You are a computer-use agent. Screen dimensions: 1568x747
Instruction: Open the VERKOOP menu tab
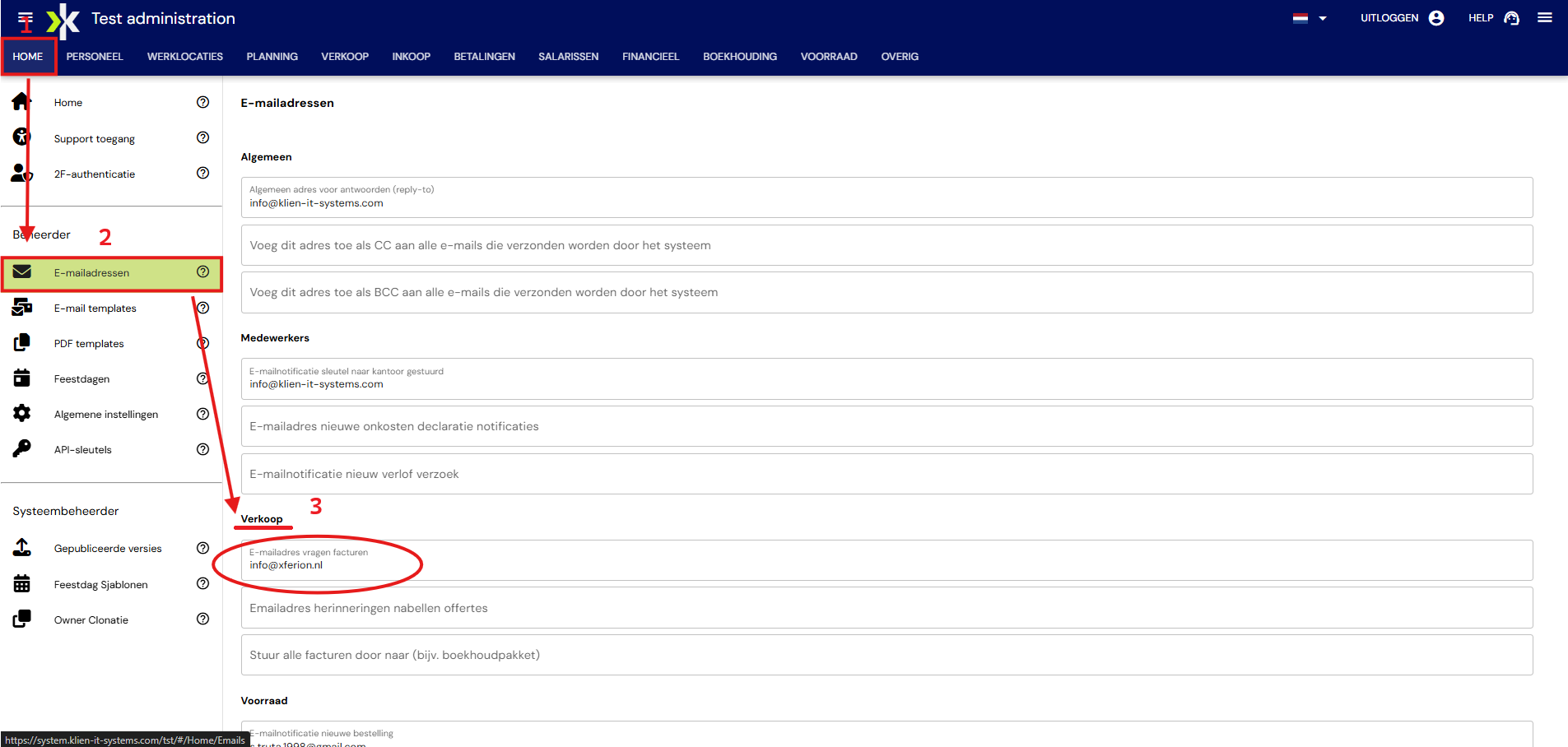pyautogui.click(x=345, y=57)
